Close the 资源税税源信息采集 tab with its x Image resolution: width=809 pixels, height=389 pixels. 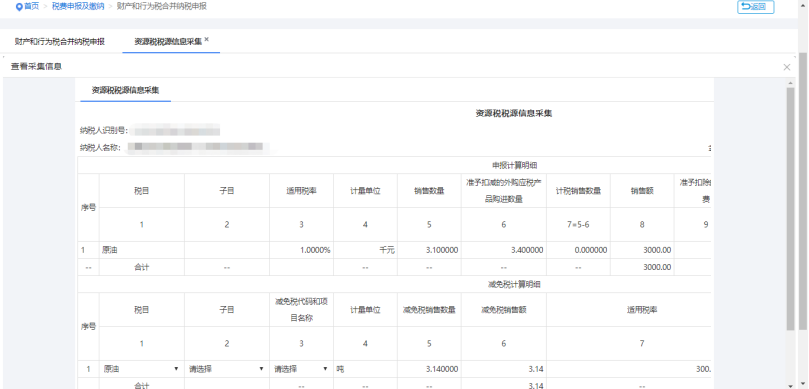pos(206,39)
